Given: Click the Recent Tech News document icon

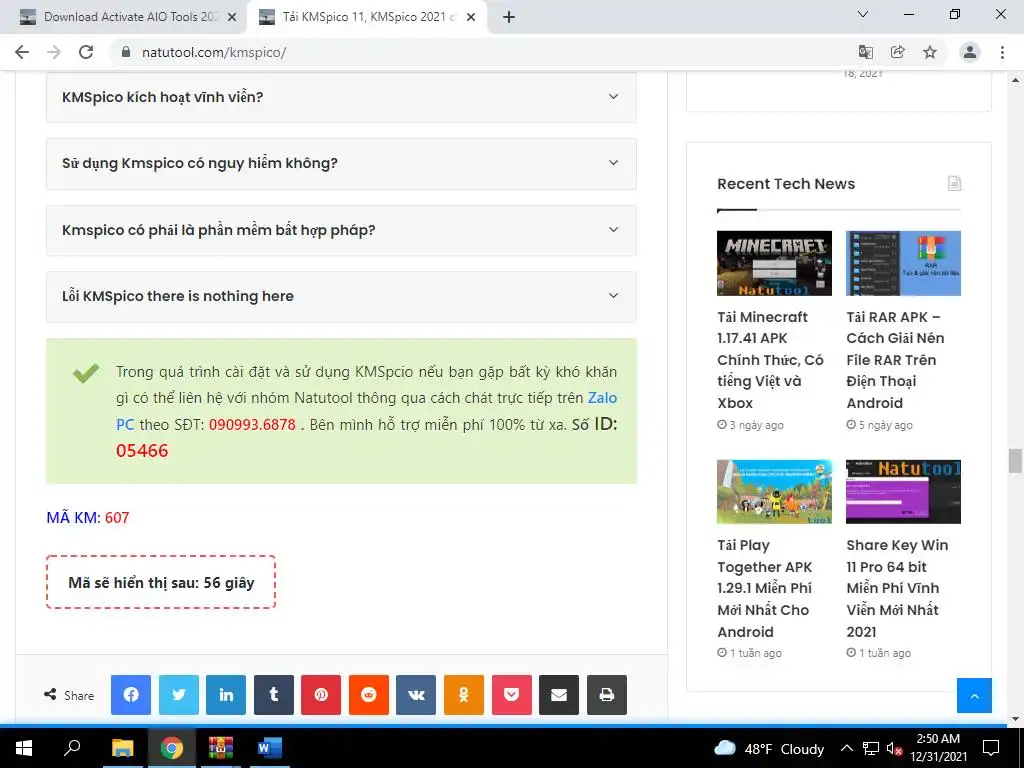Looking at the screenshot, I should click(954, 184).
